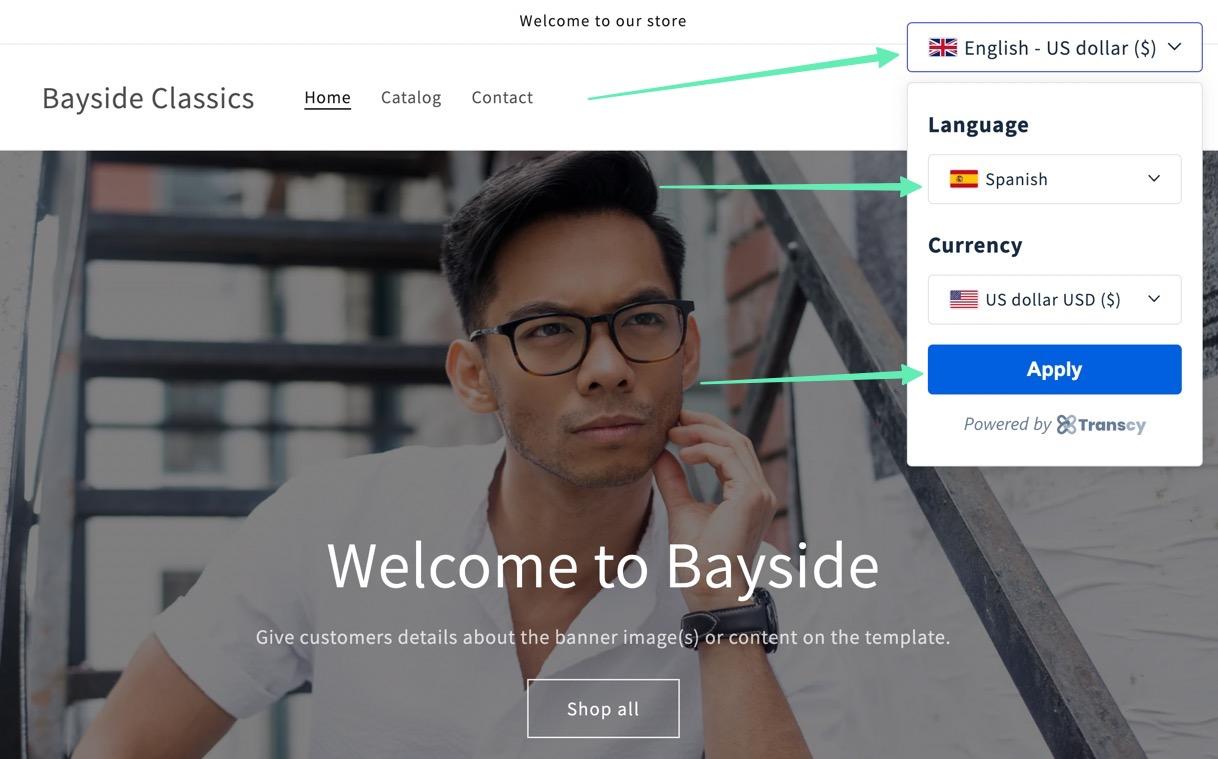
Task: Click the Shop all button
Action: click(603, 709)
